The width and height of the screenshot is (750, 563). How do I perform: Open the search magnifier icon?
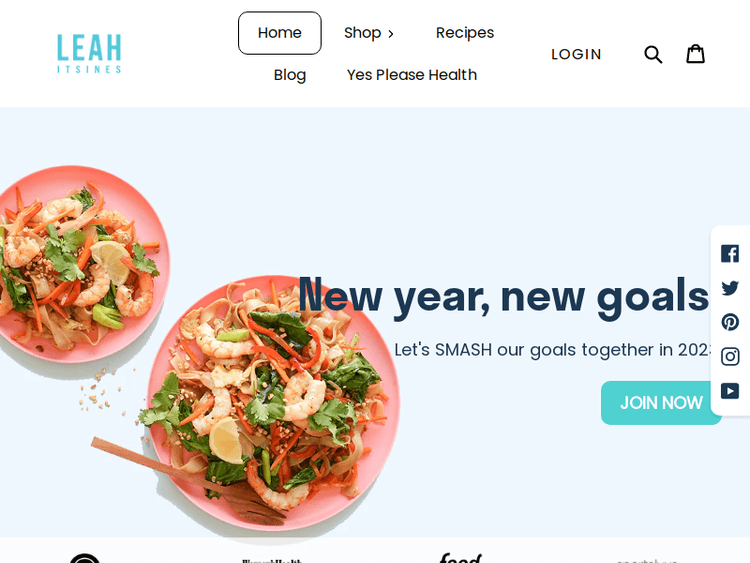pos(653,55)
